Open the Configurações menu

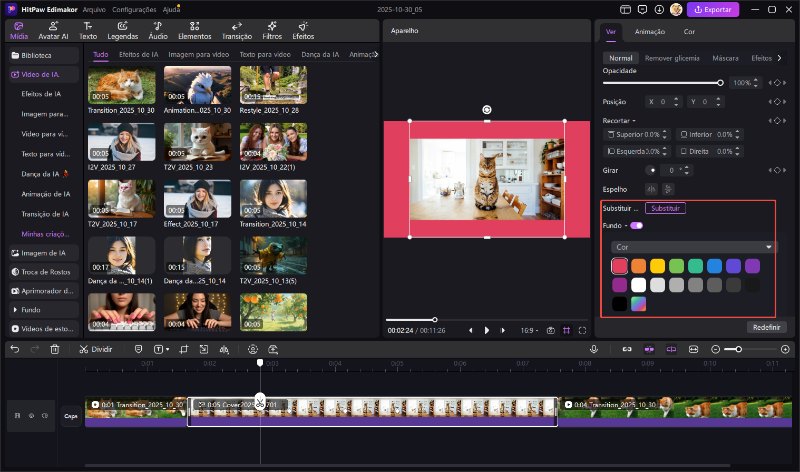(134, 10)
